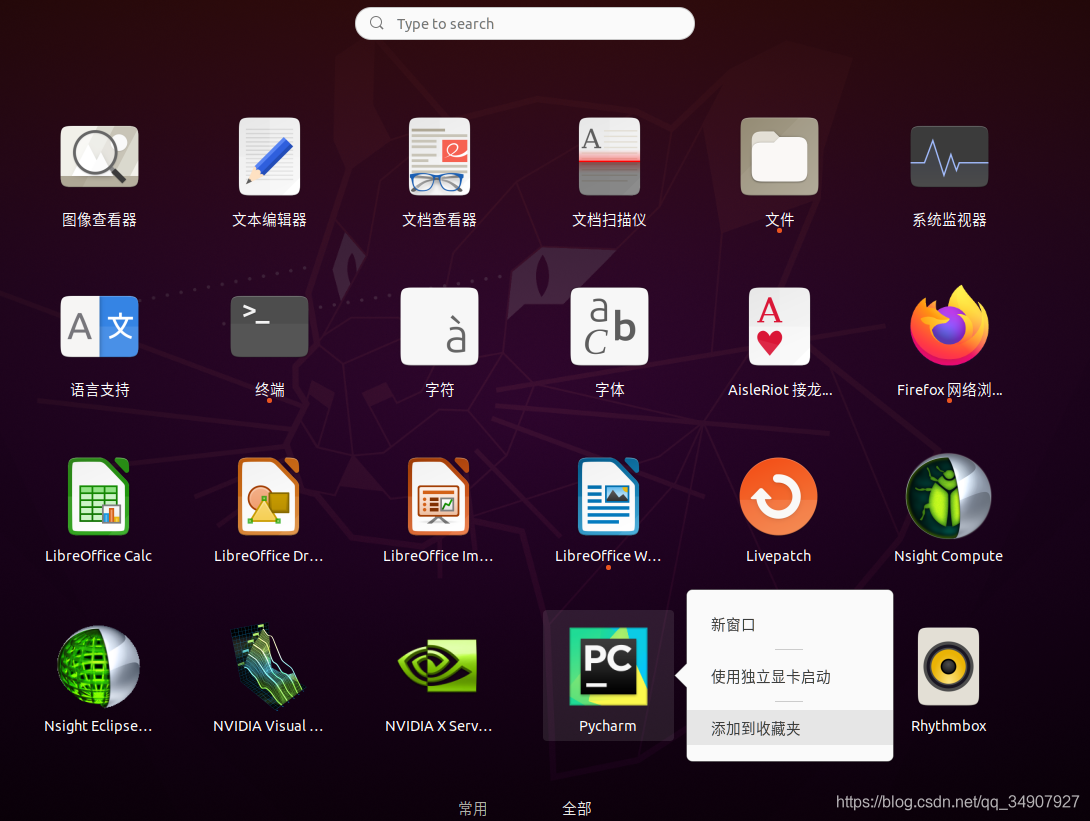Click the search magnifier icon in the search bar
Image resolution: width=1090 pixels, height=821 pixels.
377,23
